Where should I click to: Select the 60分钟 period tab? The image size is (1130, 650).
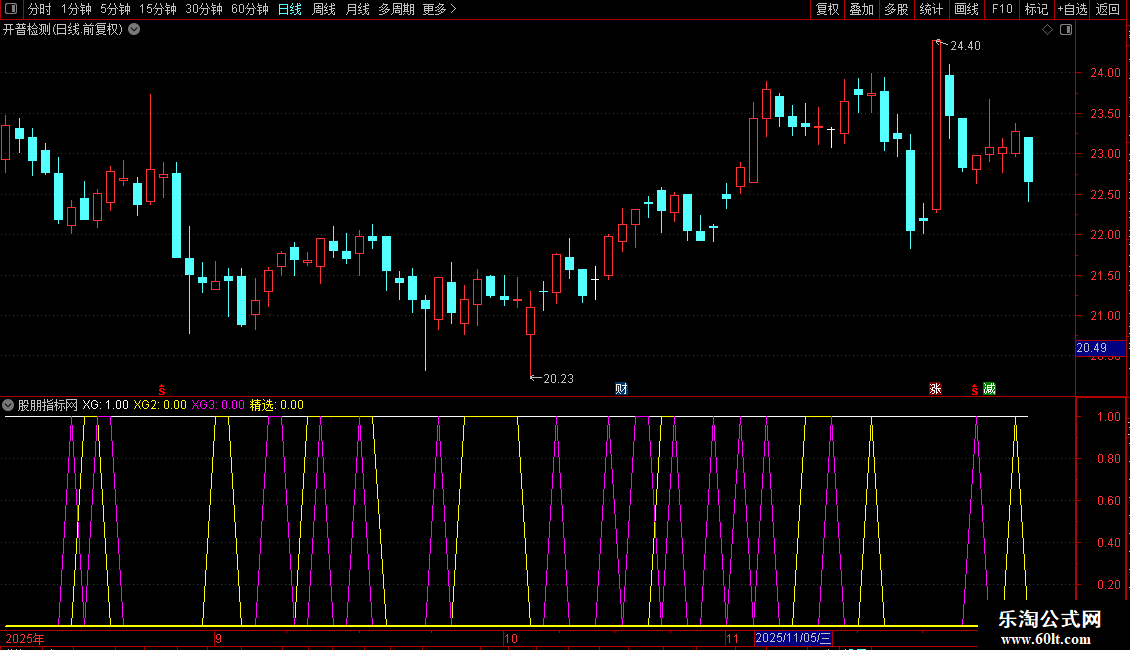[250, 9]
